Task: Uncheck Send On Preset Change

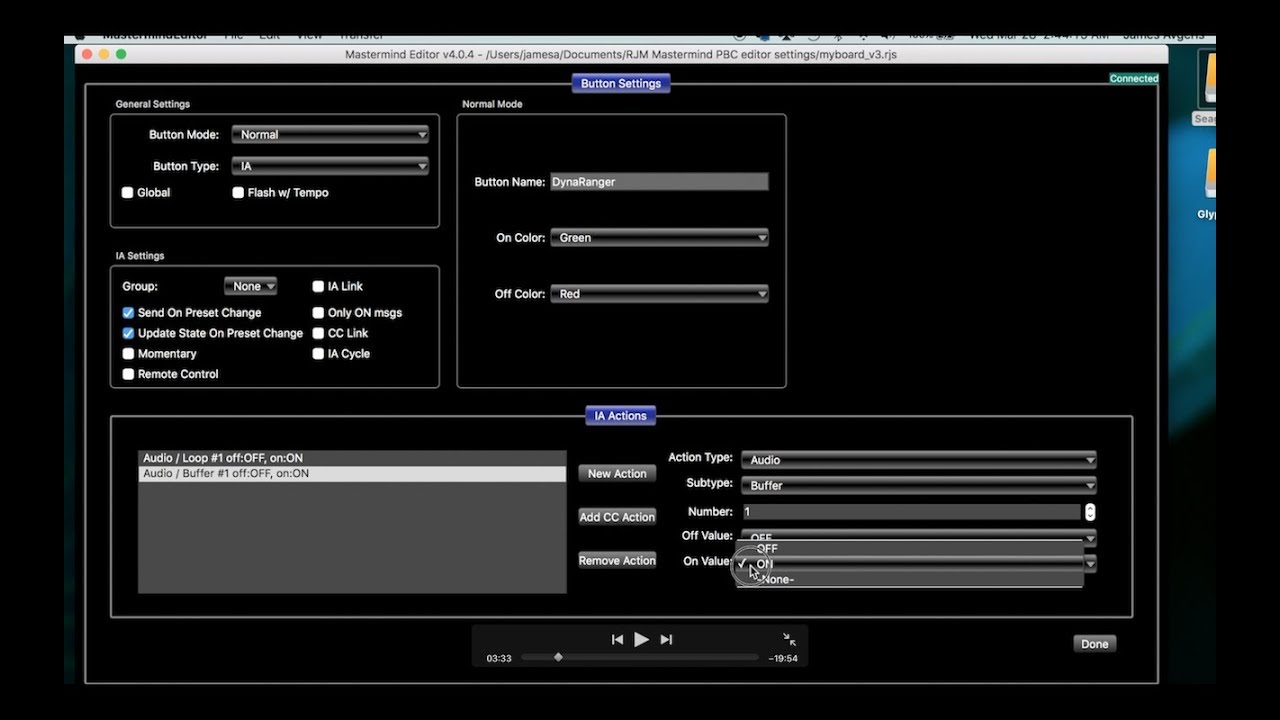Action: pyautogui.click(x=128, y=313)
